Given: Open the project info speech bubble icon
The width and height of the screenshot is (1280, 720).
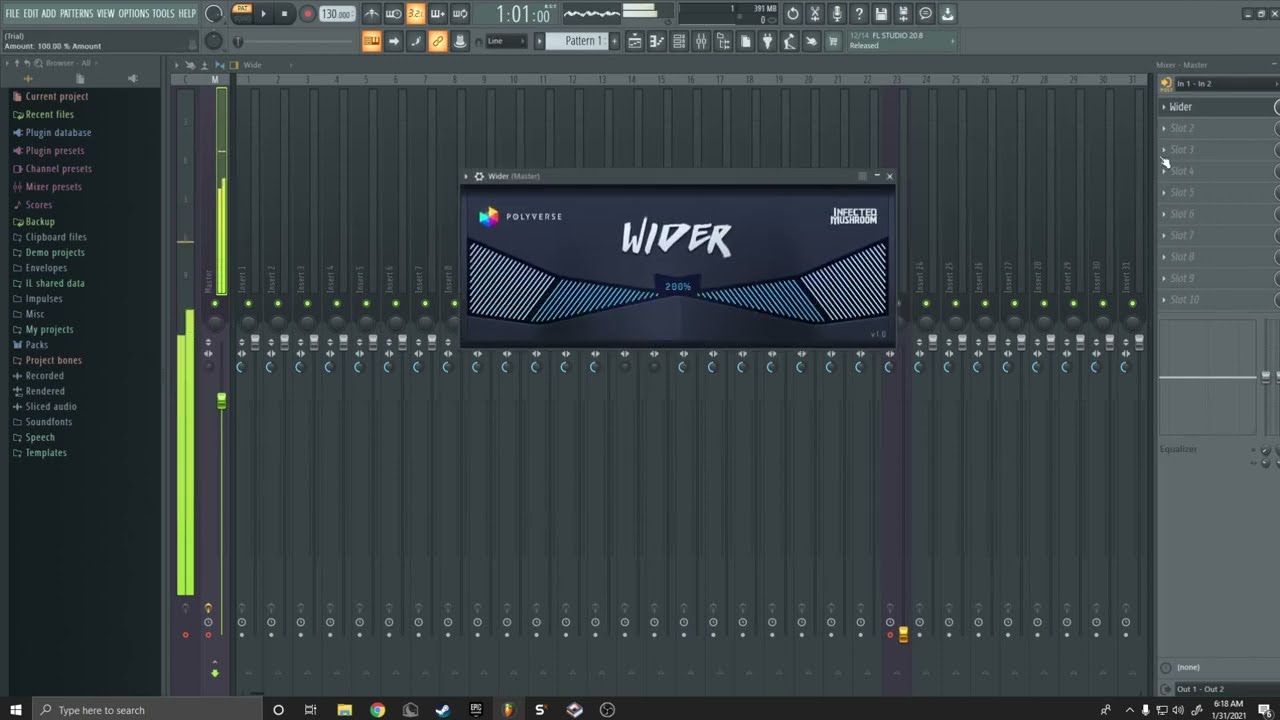Looking at the screenshot, I should click(925, 14).
